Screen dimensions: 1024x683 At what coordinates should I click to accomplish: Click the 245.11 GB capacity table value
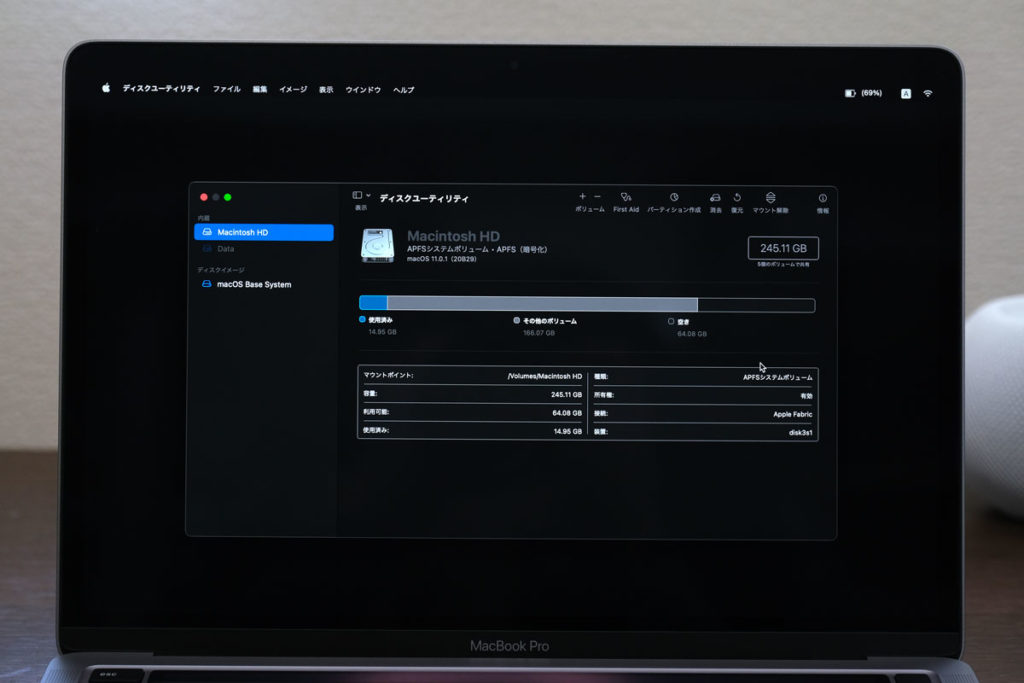click(x=566, y=394)
